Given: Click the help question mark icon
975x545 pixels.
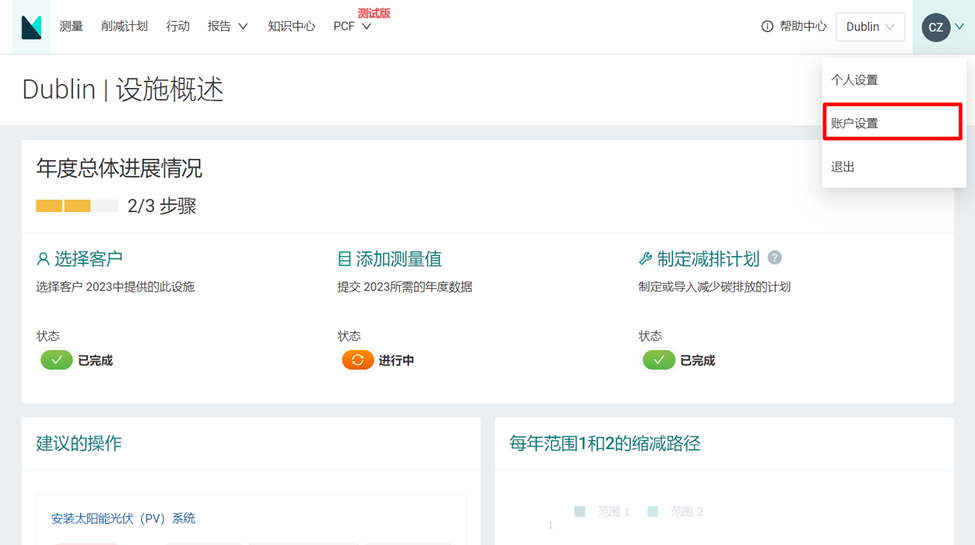Looking at the screenshot, I should pos(774,258).
